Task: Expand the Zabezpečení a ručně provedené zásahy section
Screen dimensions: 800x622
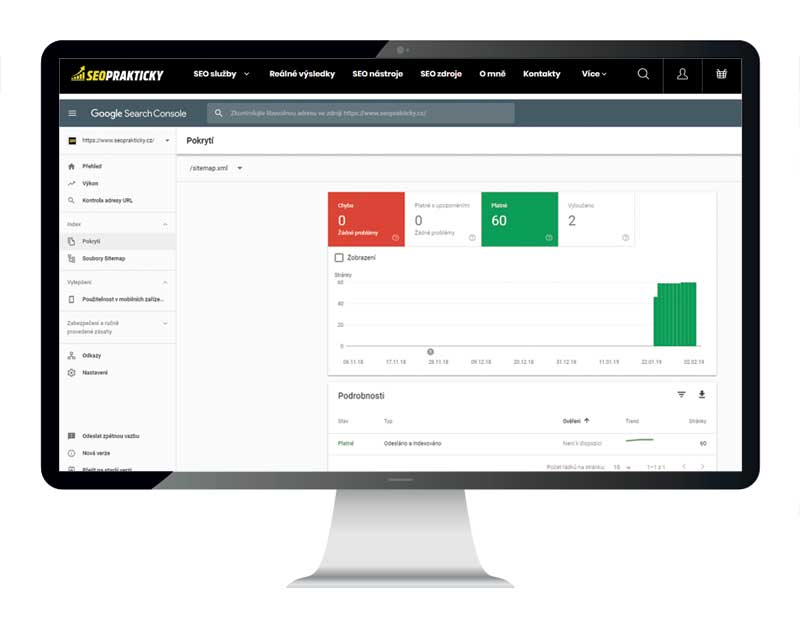Action: pyautogui.click(x=165, y=324)
